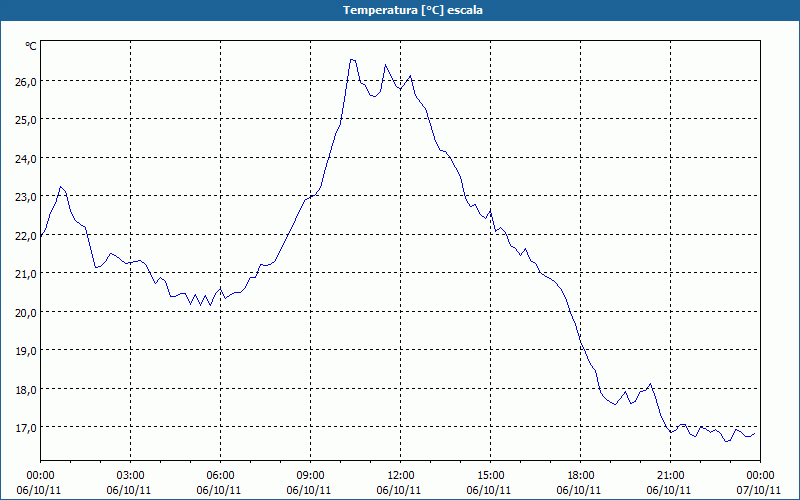Click the 00:00 label above 06/10/11
This screenshot has height=500, width=800.
pos(40,476)
